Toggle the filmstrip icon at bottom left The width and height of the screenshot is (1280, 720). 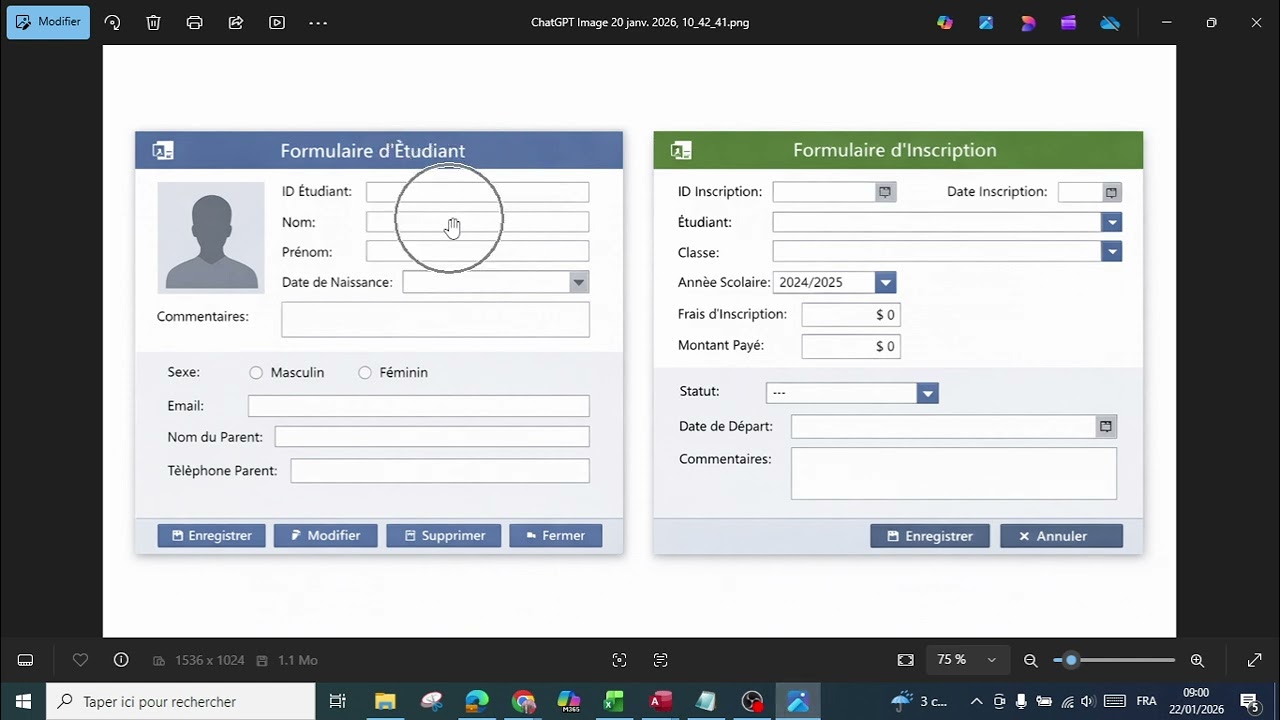(26, 660)
